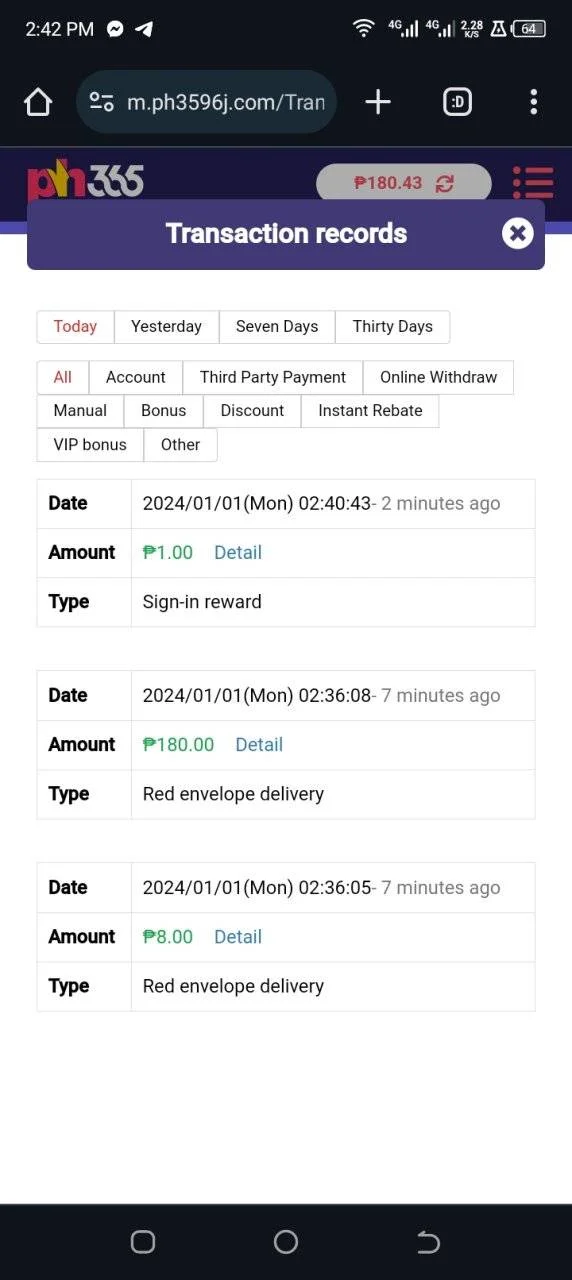Tap the browser home icon
Viewport: 572px width, 1280px height.
[x=38, y=102]
